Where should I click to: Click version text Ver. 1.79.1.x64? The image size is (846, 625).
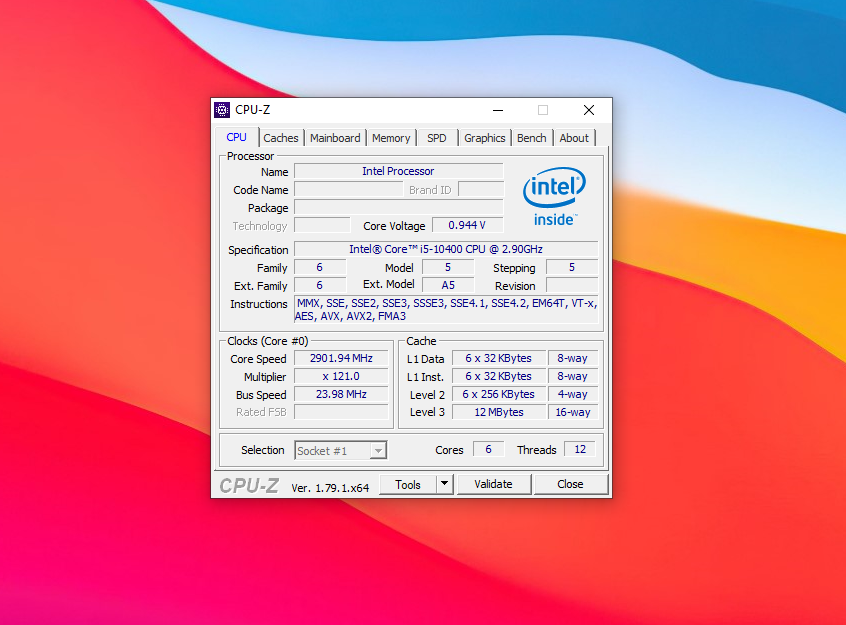click(330, 488)
